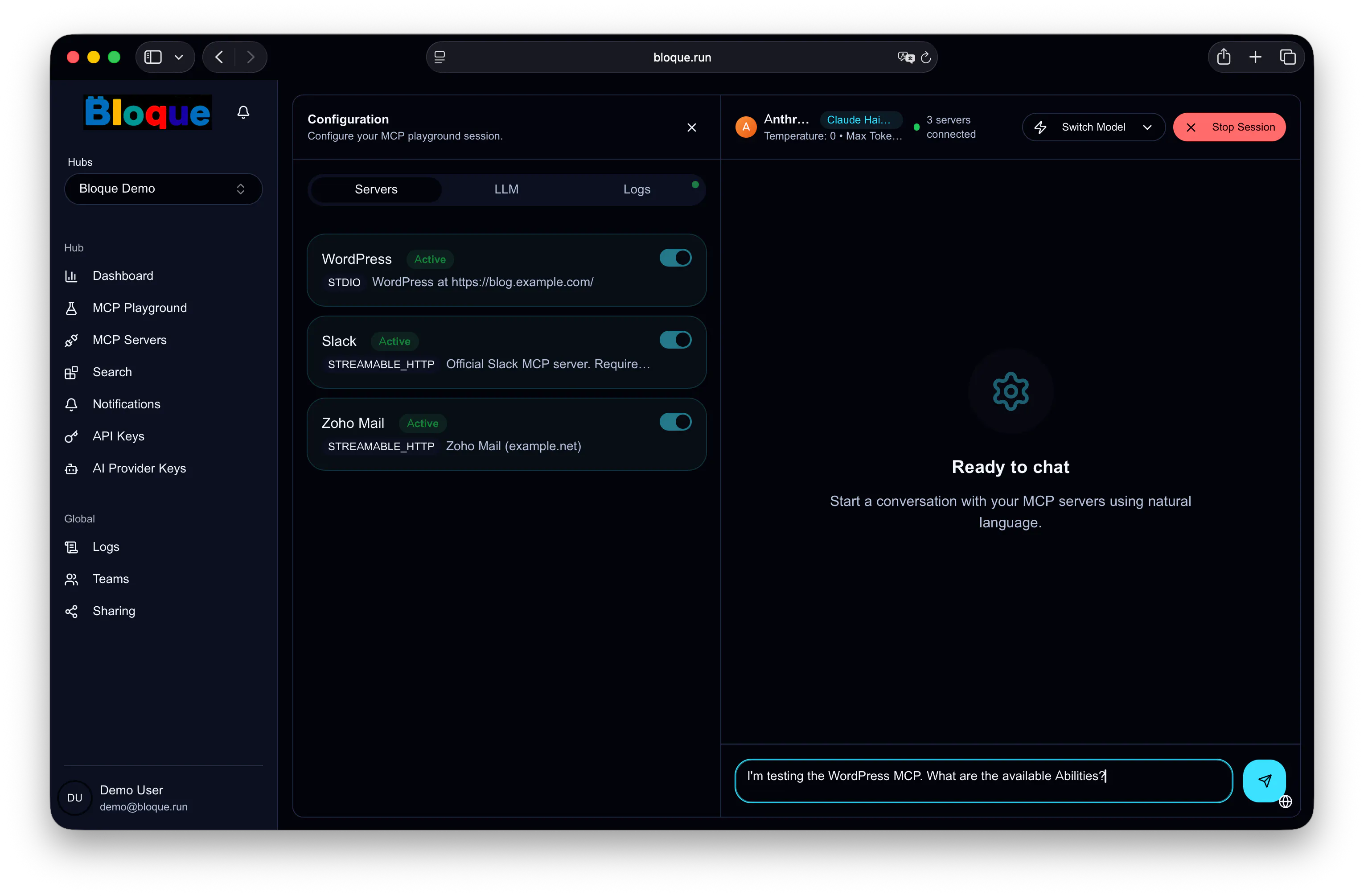Click 'WordPress at https://blog.example.com/' description

point(483,282)
